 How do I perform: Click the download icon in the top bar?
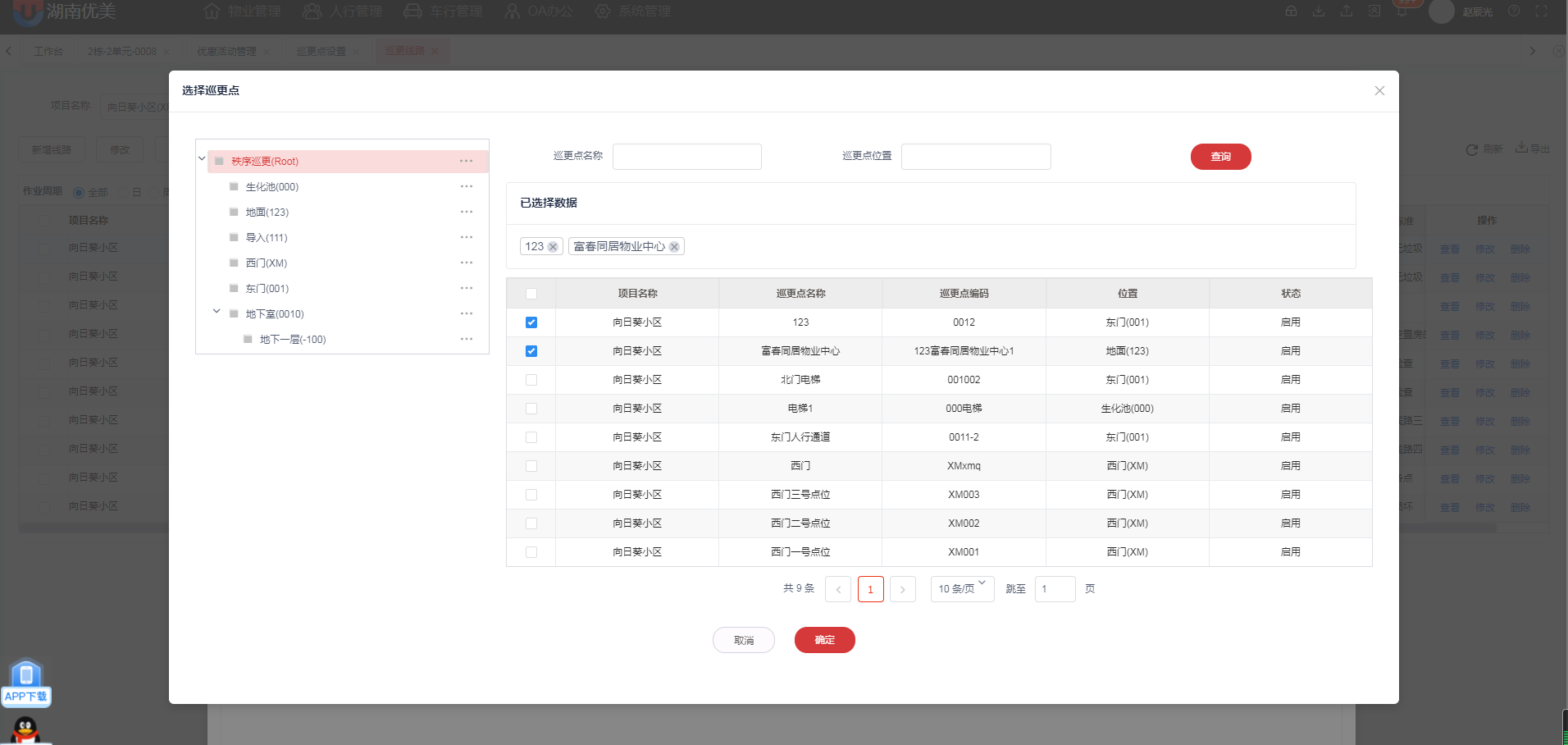(1319, 11)
